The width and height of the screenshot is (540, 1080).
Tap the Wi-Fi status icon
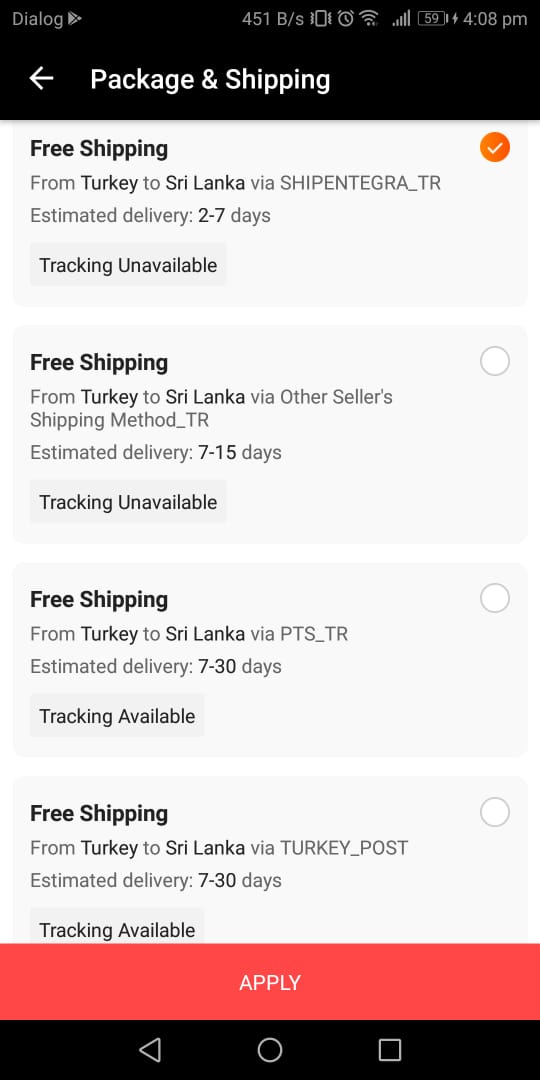tap(369, 19)
